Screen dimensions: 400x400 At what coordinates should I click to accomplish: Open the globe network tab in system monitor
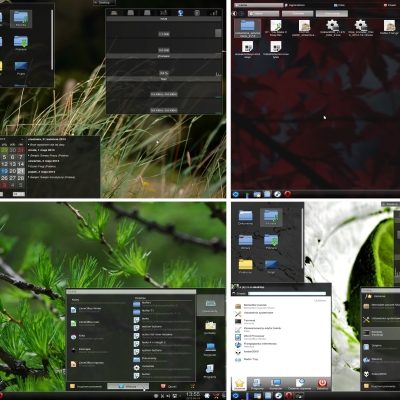[180, 13]
